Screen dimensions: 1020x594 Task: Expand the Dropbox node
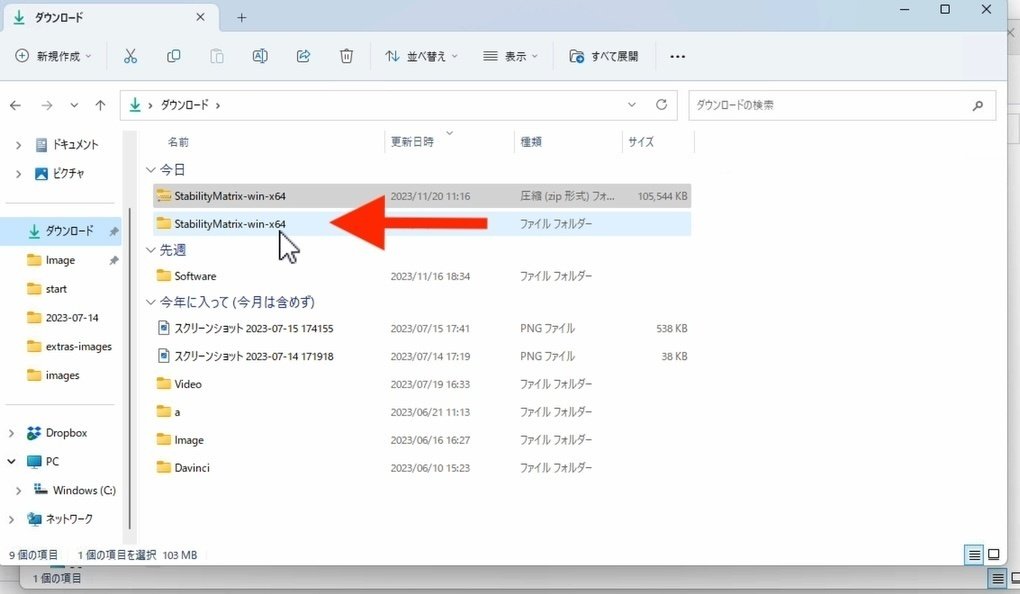coord(11,433)
